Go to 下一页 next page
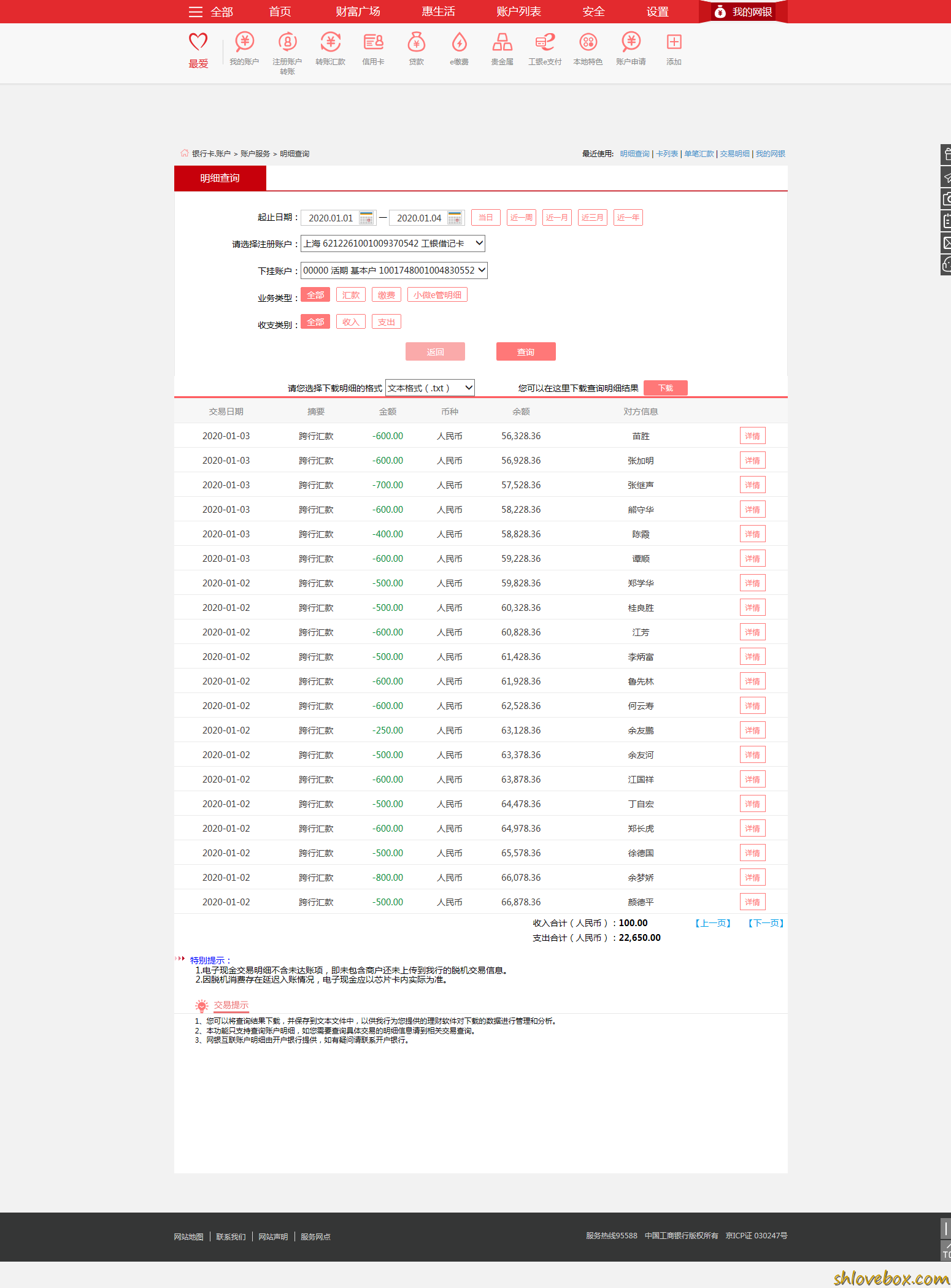This screenshot has height=1288, width=951. click(x=766, y=923)
